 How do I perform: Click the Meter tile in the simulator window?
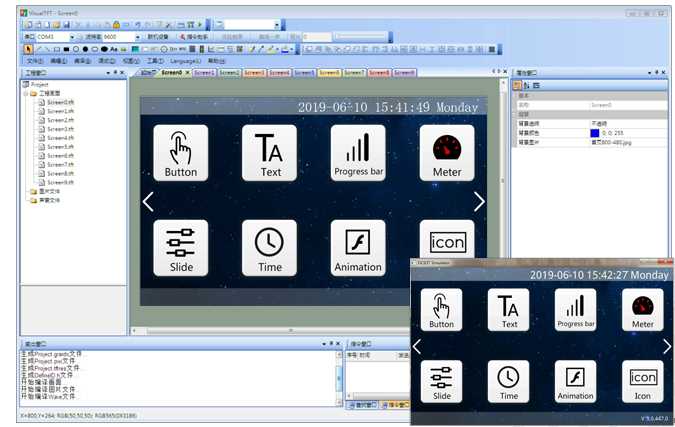[643, 309]
